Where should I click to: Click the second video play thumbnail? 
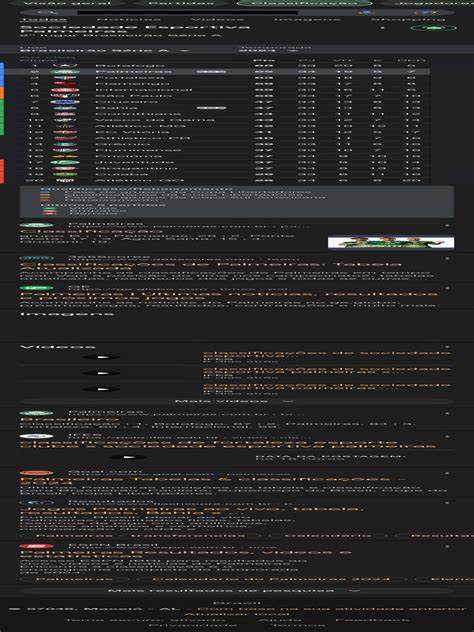pyautogui.click(x=101, y=373)
